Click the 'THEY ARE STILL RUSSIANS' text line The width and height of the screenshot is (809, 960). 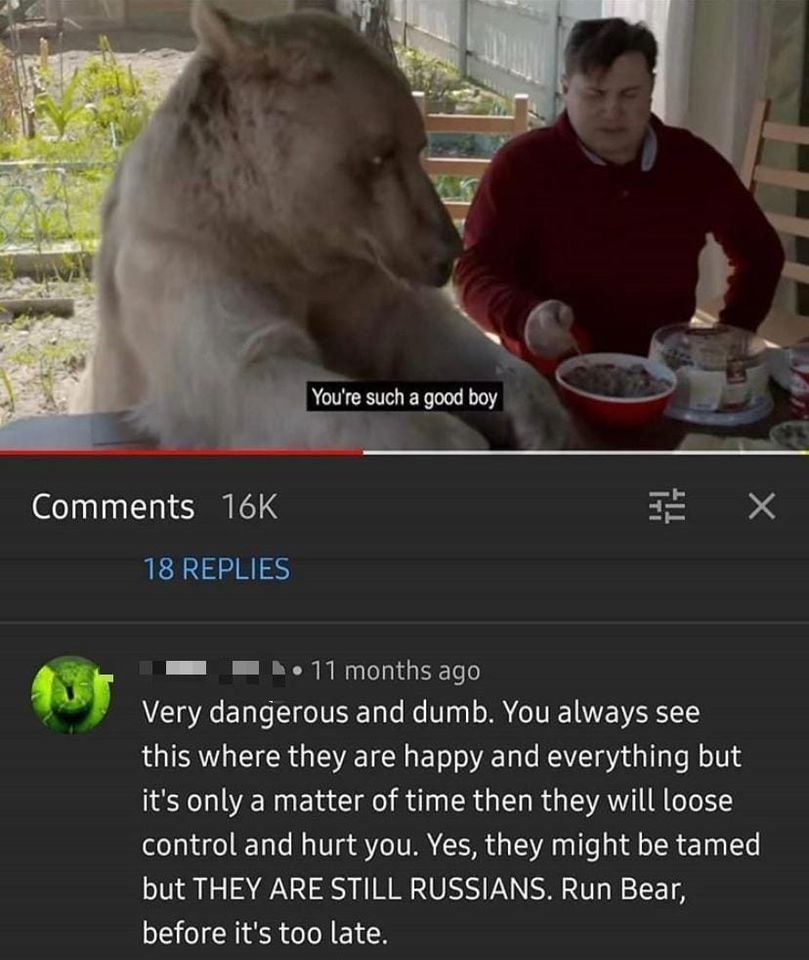click(x=370, y=889)
